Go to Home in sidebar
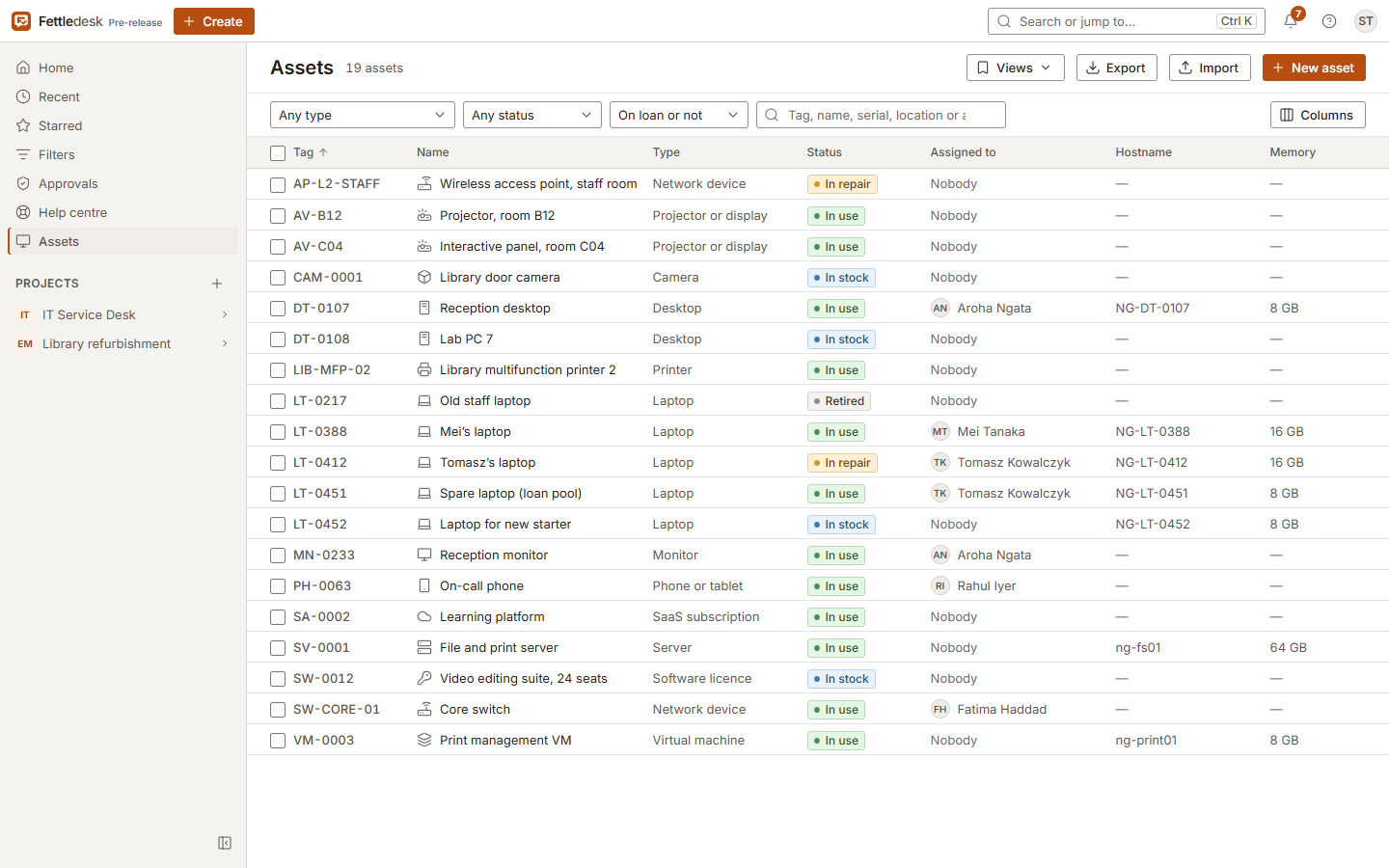 123,68
